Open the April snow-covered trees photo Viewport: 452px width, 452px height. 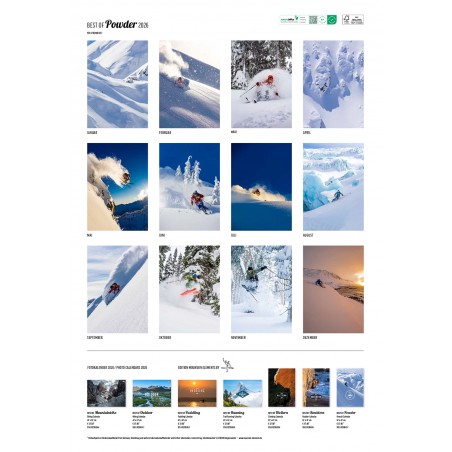(x=333, y=84)
